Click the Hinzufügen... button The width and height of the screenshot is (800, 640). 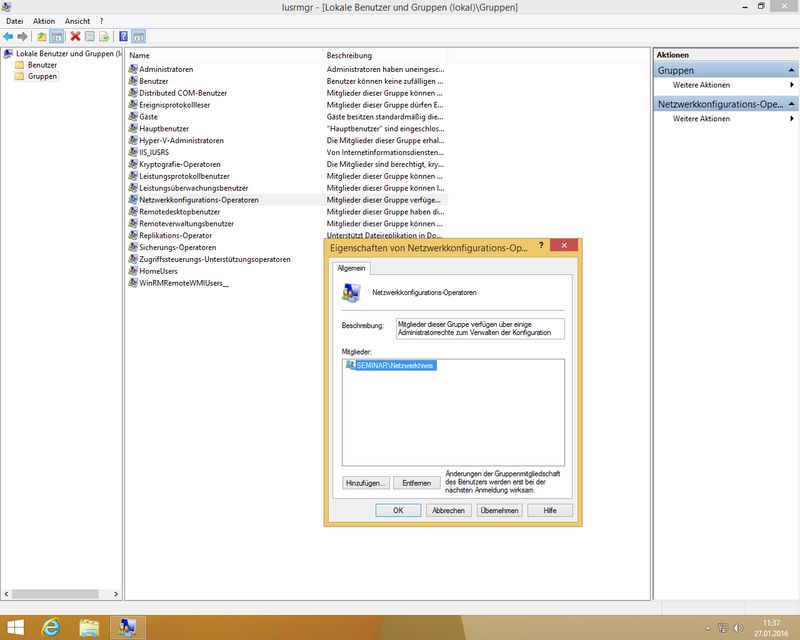[365, 482]
